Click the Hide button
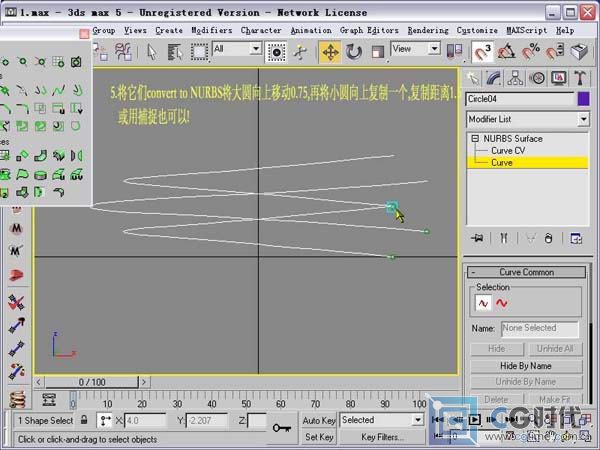Screen dimensions: 600x450 (497, 349)
